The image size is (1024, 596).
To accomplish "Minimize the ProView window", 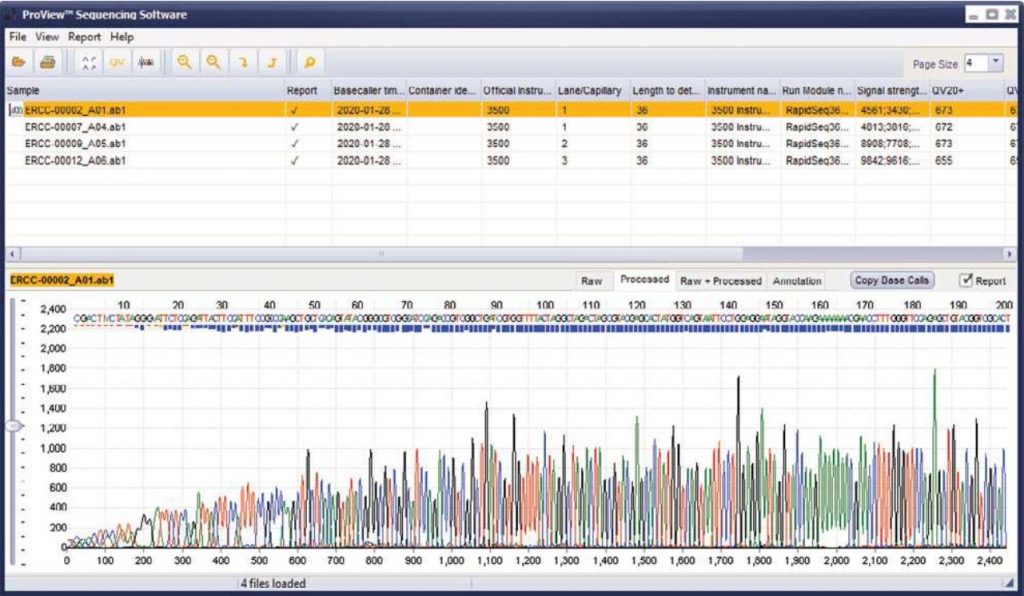I will [974, 15].
